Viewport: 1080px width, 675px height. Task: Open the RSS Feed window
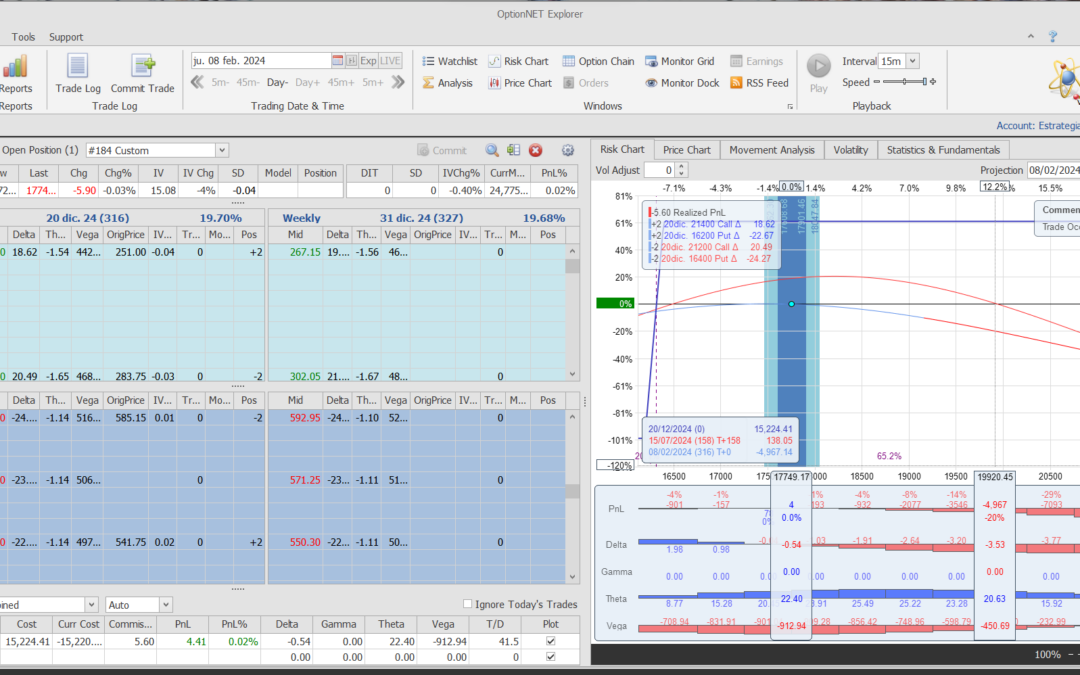point(759,83)
